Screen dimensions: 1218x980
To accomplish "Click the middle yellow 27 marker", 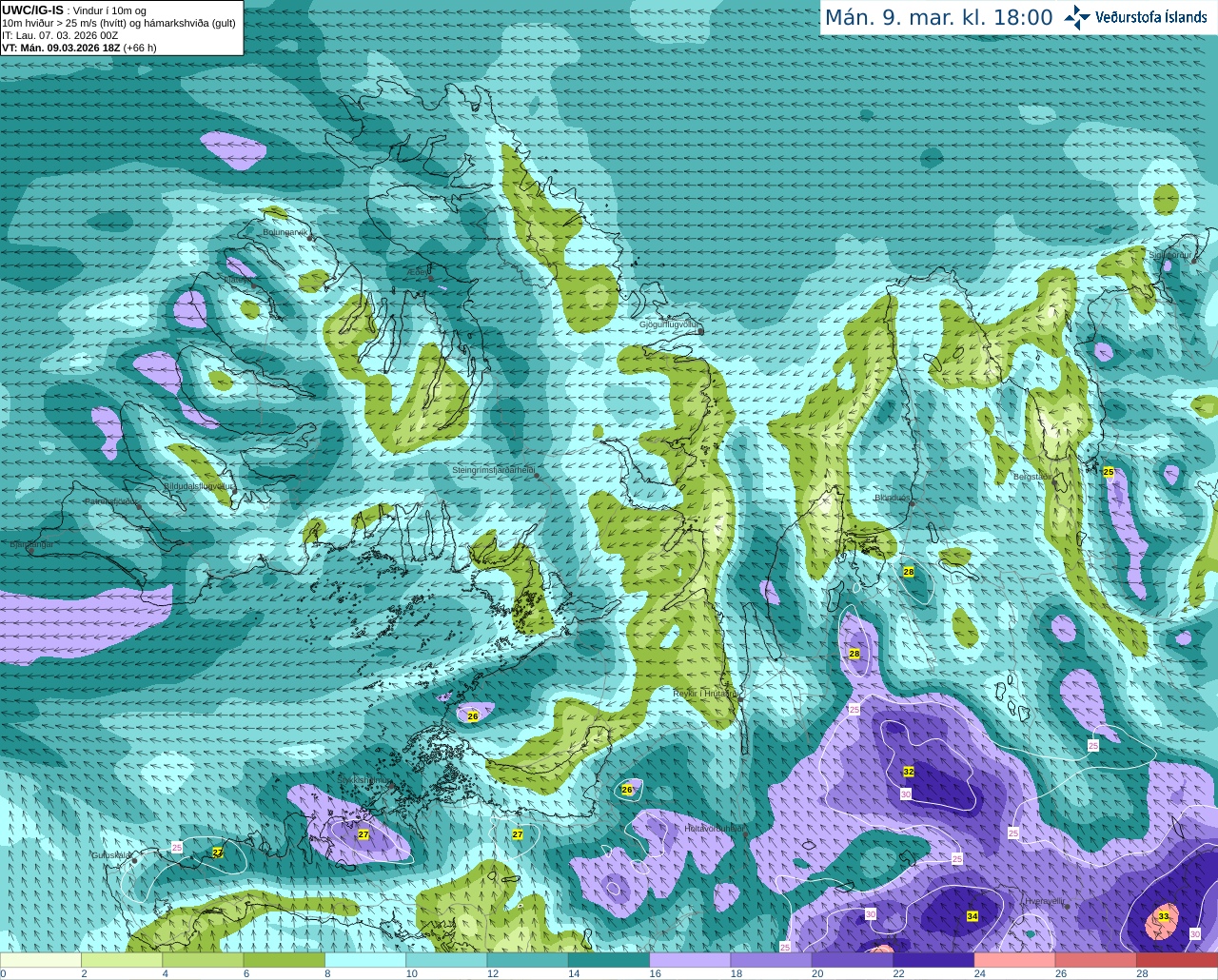I will [x=518, y=834].
